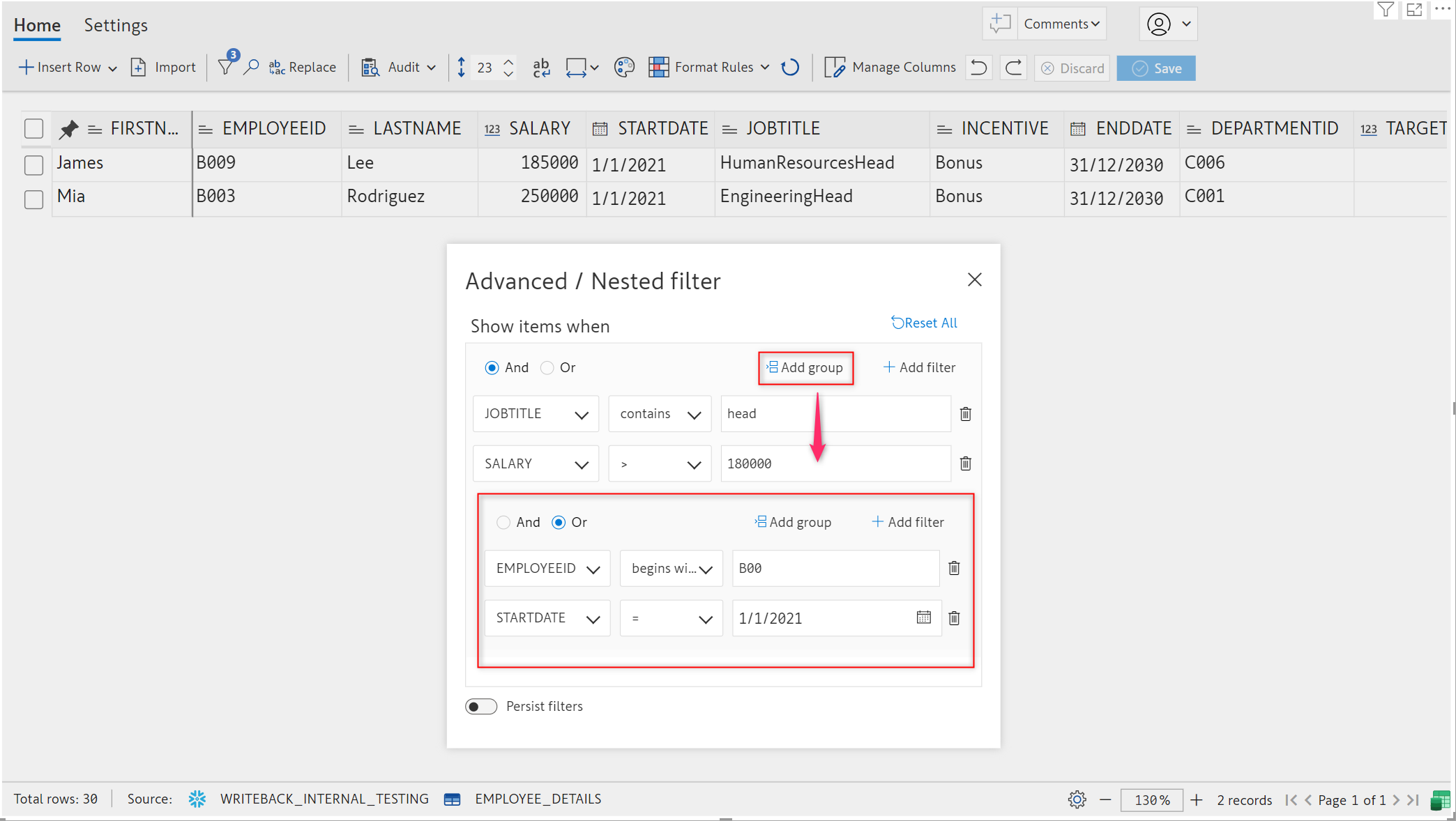This screenshot has width=1456, height=821.
Task: Click the undo arrow icon
Action: tap(979, 68)
